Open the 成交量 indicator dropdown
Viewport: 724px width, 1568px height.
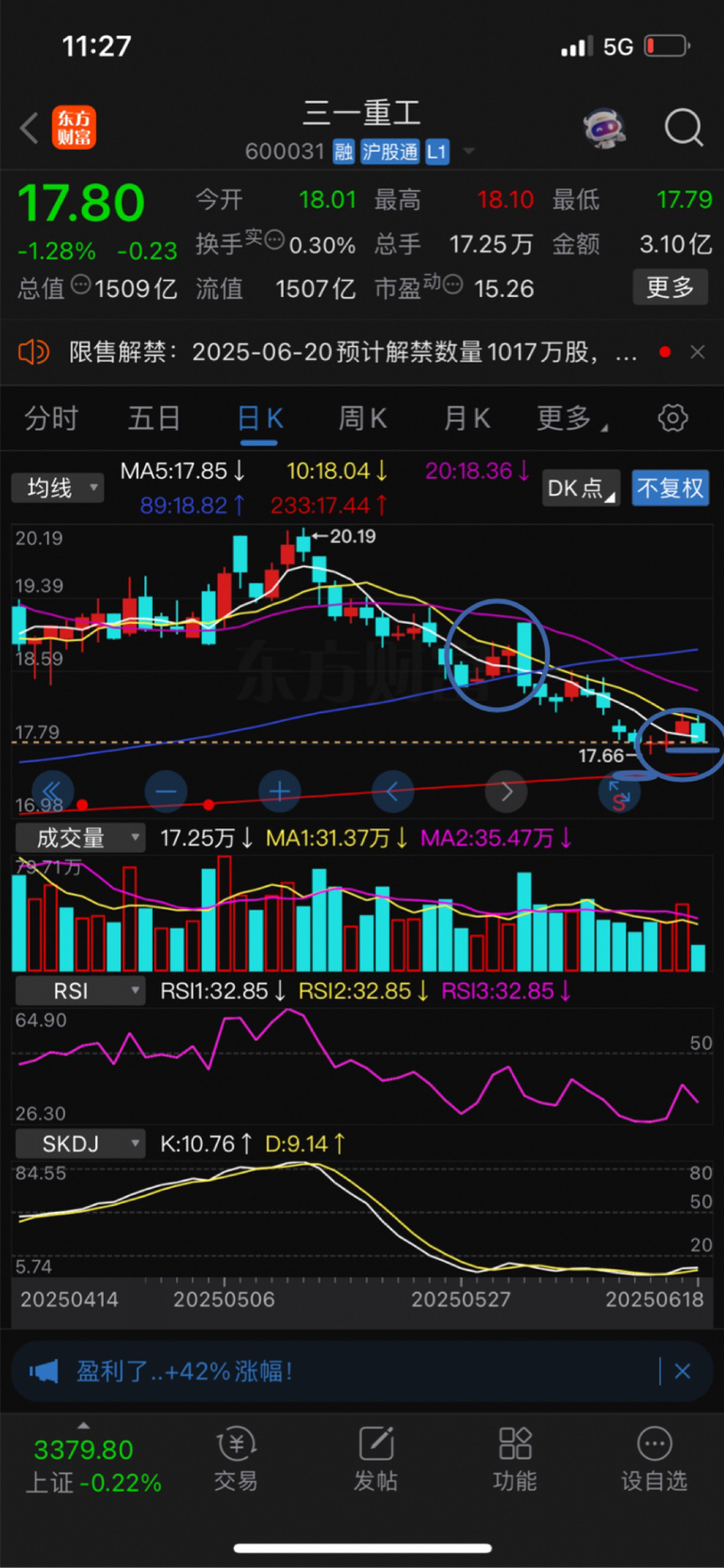[x=80, y=838]
